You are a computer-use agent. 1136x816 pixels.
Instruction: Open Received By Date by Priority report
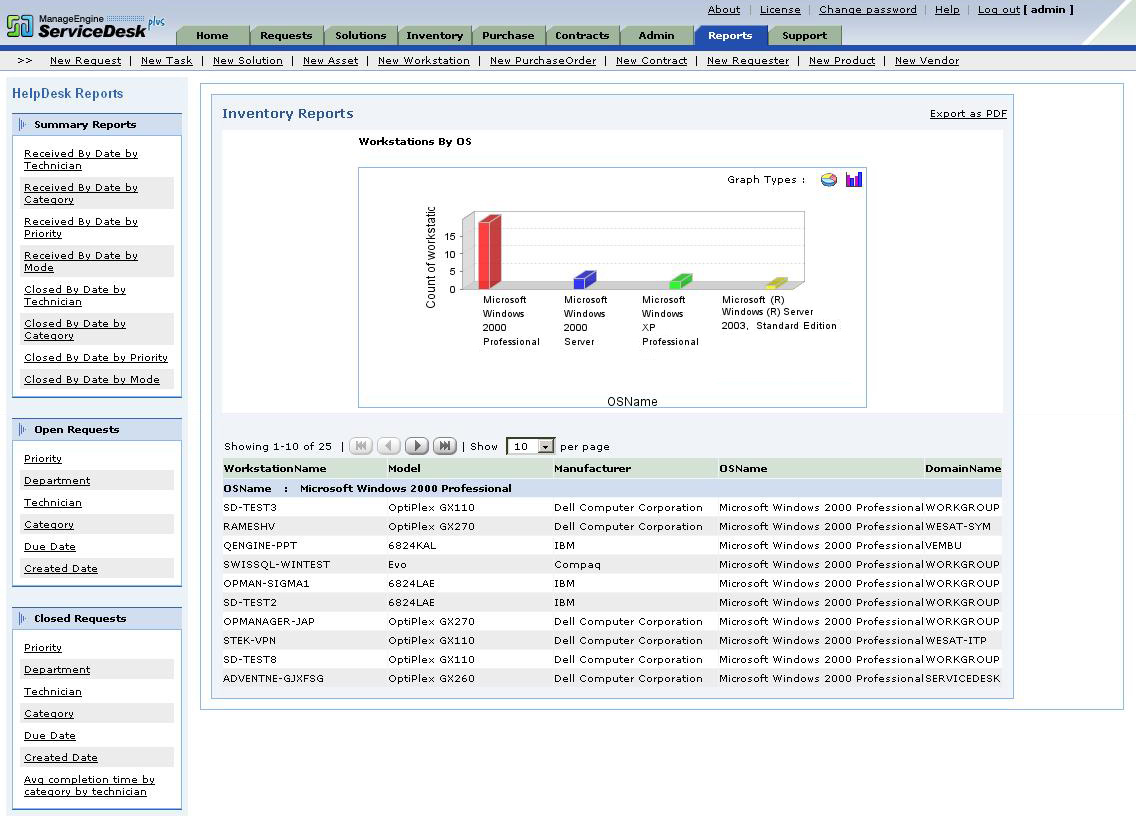80,228
